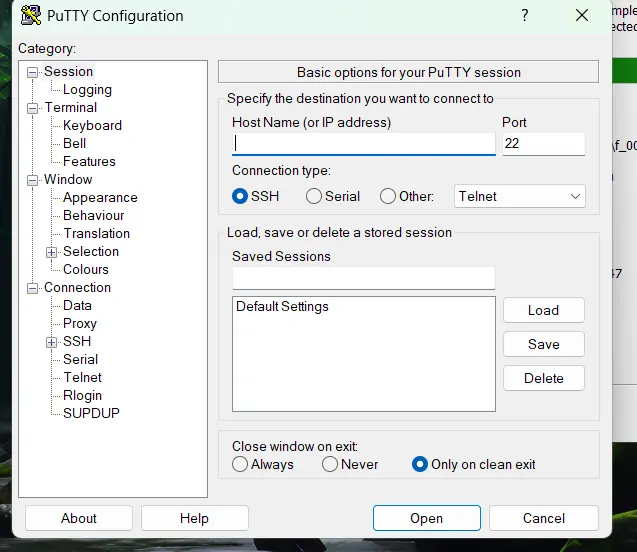Image resolution: width=637 pixels, height=552 pixels.
Task: Click the Port field showing 22
Action: click(544, 144)
